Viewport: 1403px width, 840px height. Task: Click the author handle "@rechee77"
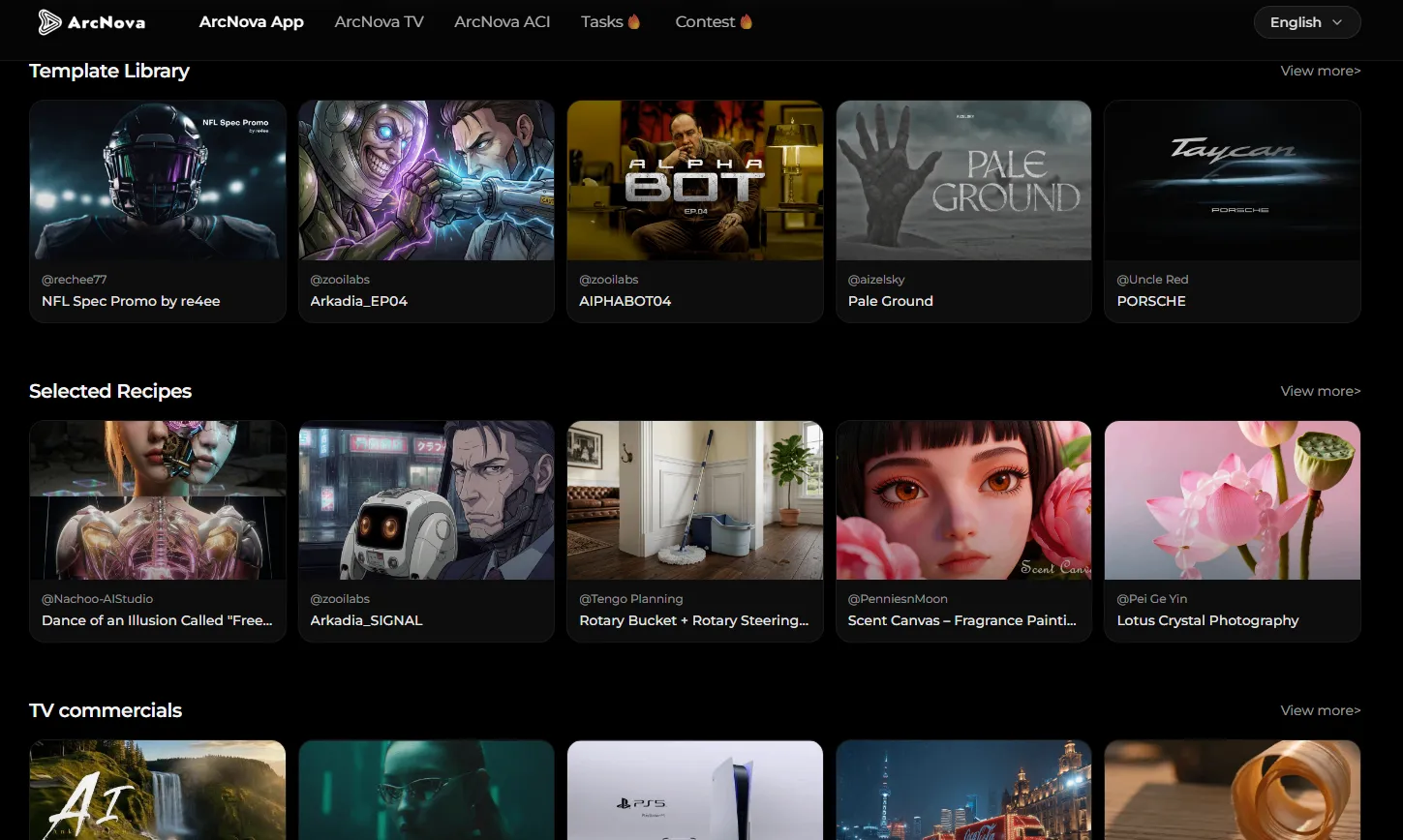tap(74, 280)
